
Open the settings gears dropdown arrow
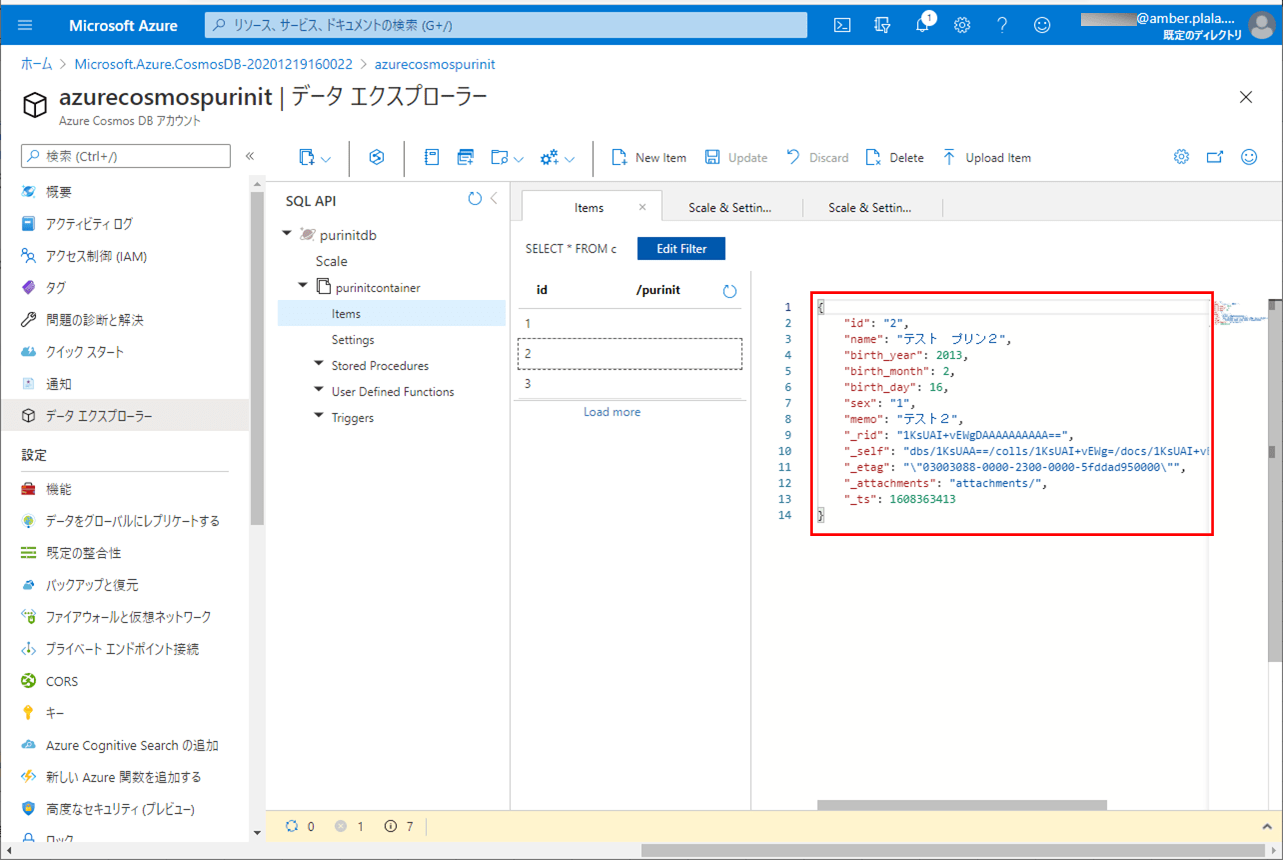pos(569,159)
